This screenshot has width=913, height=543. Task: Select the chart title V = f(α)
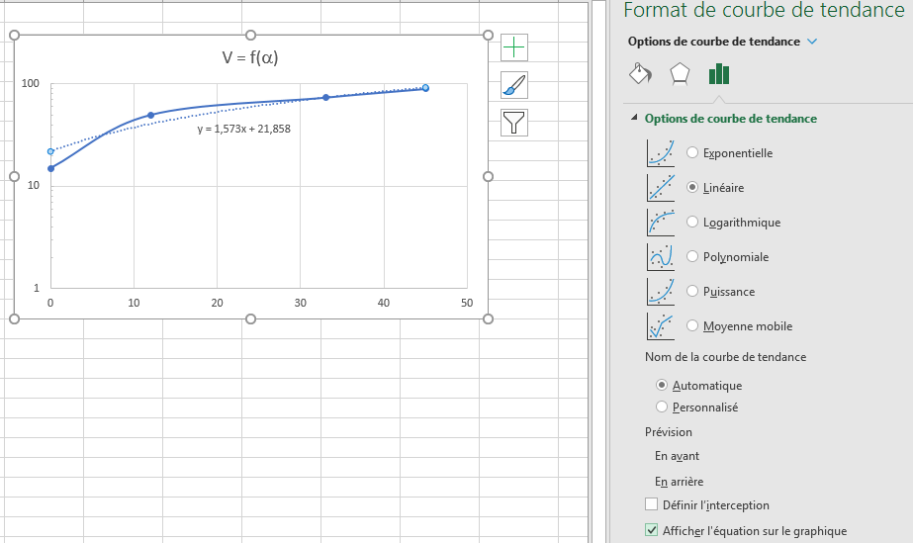coord(250,57)
